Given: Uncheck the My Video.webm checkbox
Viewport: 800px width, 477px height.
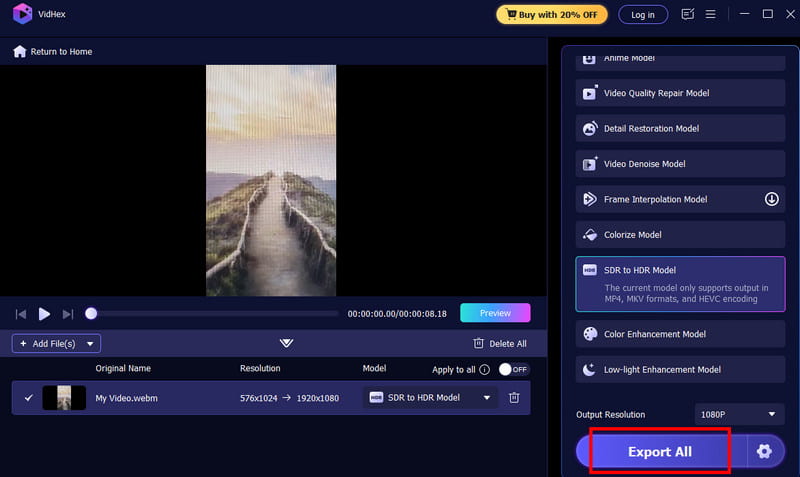Looking at the screenshot, I should (x=28, y=397).
